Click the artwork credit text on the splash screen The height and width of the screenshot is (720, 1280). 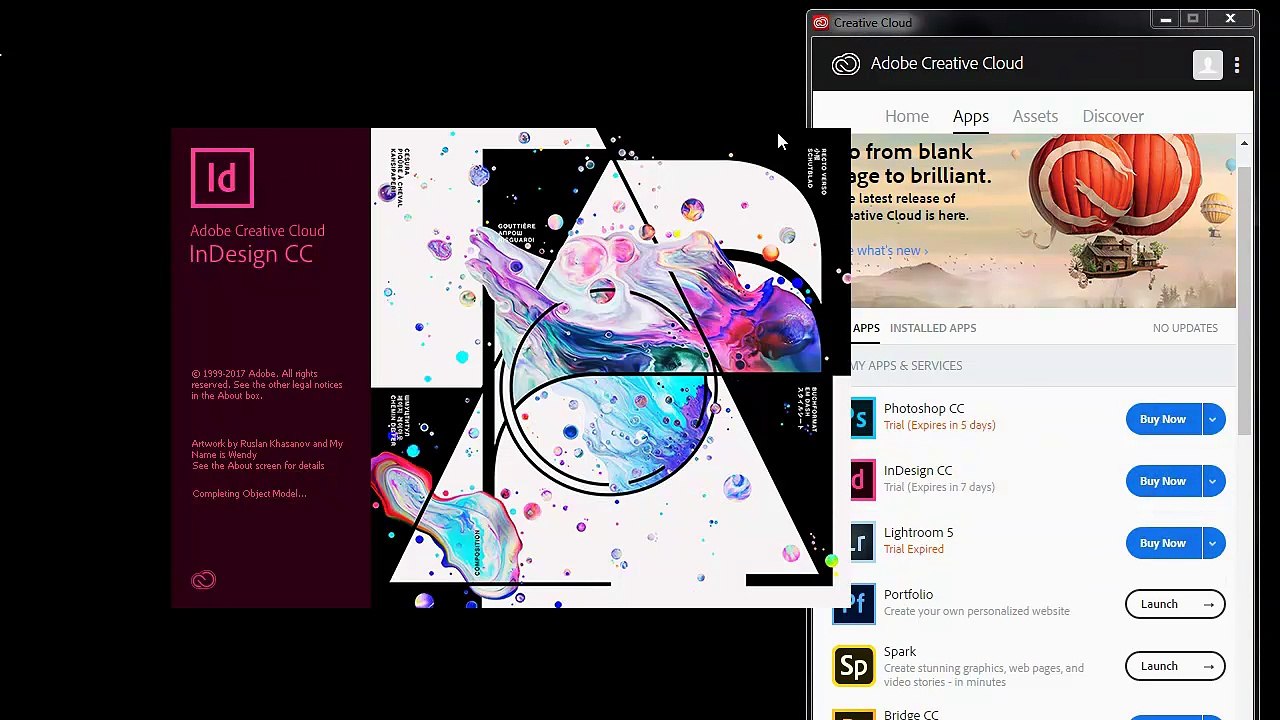tap(267, 455)
